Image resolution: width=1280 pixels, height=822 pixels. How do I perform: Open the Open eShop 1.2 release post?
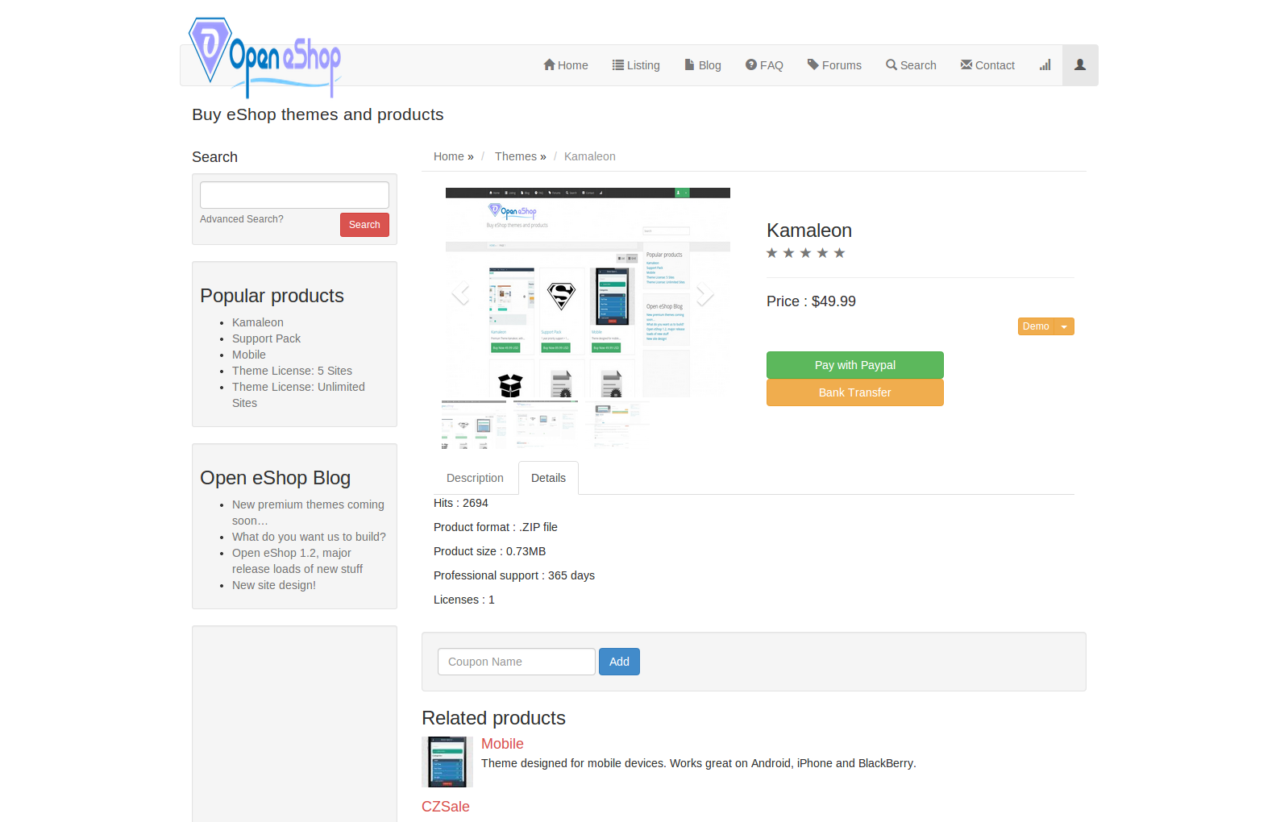pos(297,560)
